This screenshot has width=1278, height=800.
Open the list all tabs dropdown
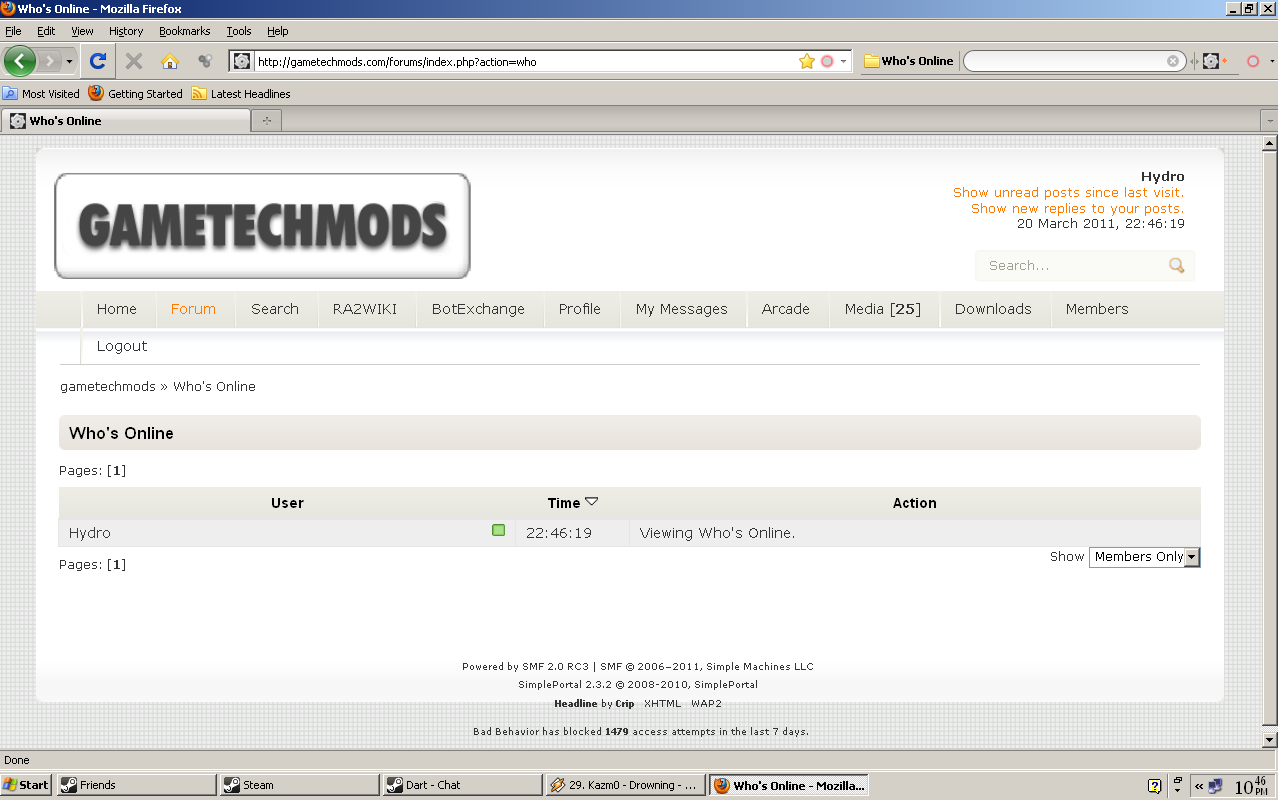pos(1269,121)
